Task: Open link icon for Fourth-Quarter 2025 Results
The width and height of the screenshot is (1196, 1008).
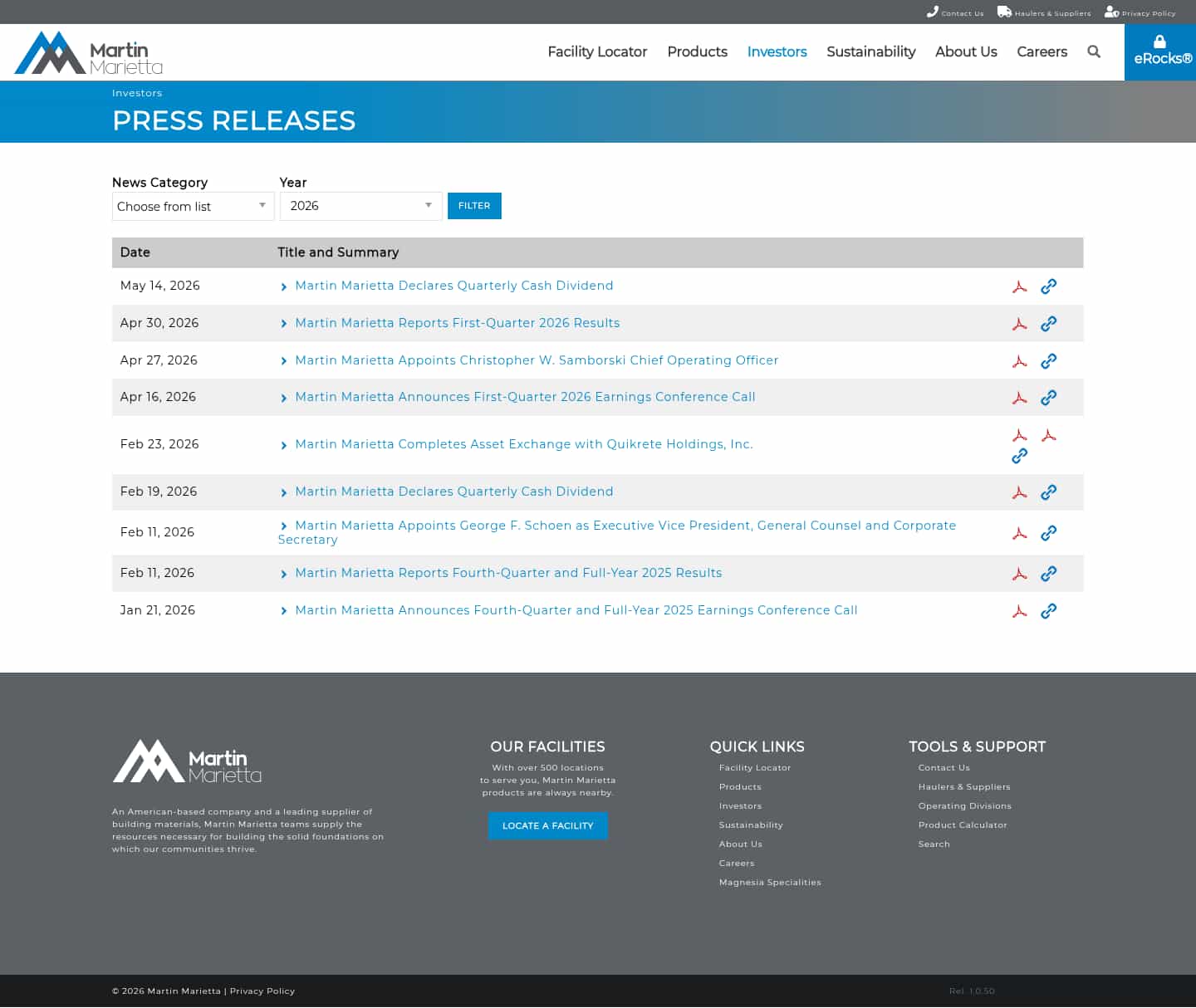Action: (1049, 574)
